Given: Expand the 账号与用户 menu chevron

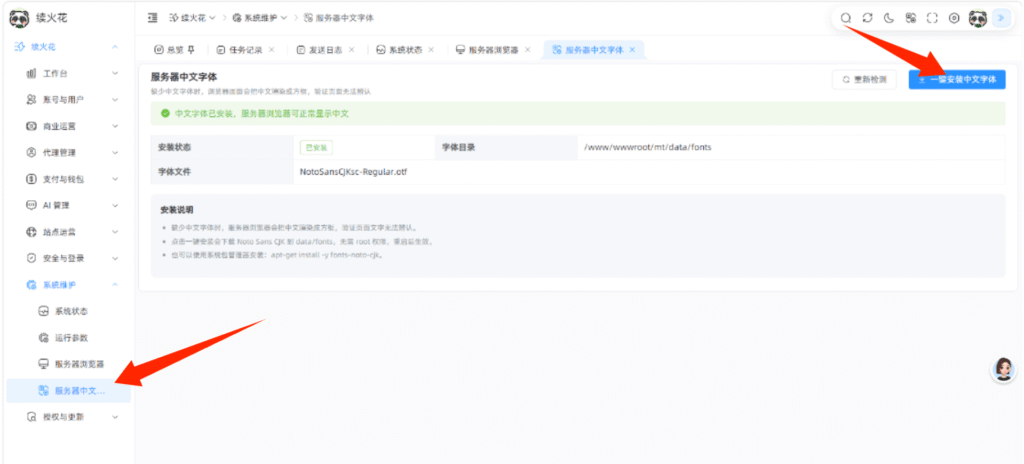Looking at the screenshot, I should [x=115, y=99].
